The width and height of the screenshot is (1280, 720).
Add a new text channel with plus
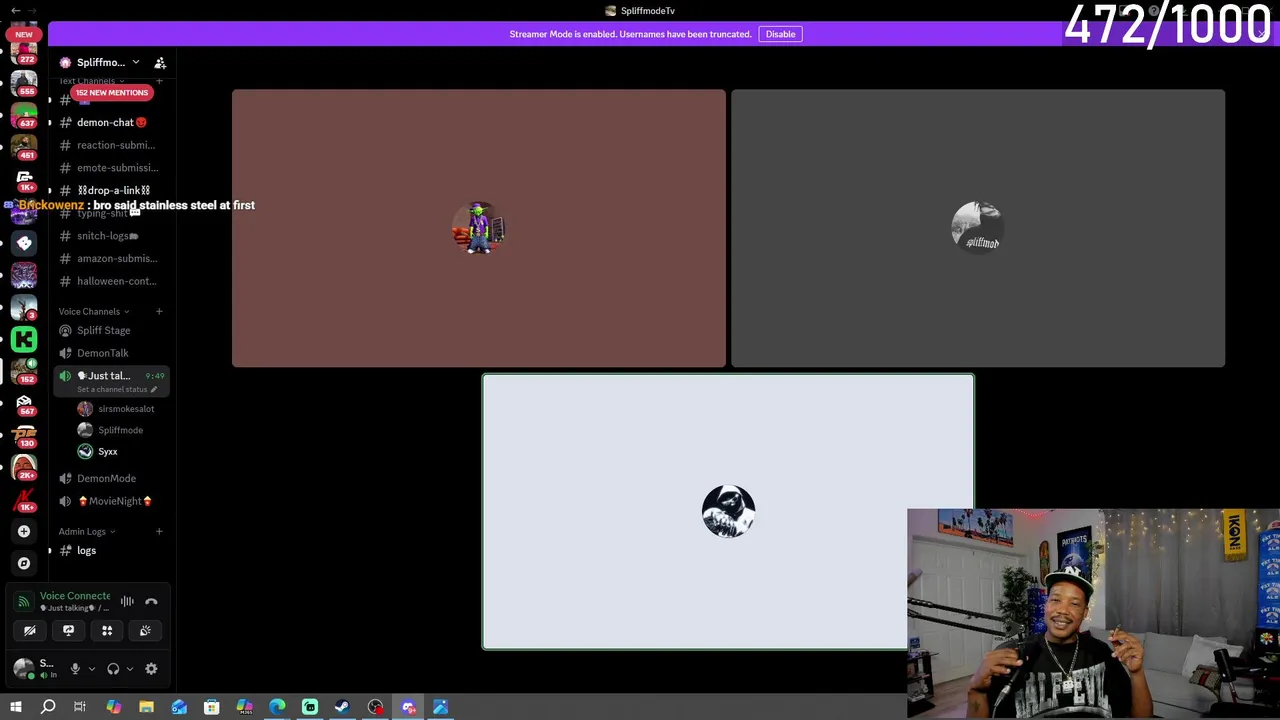pyautogui.click(x=159, y=81)
